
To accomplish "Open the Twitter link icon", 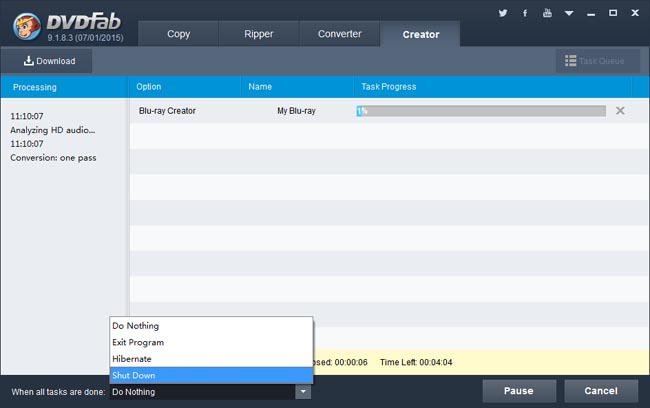I will coord(502,14).
